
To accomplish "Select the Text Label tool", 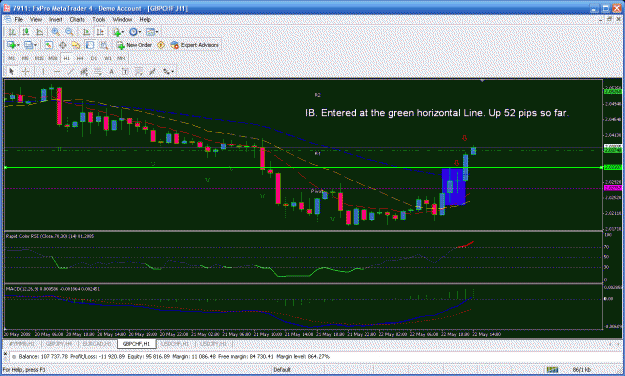I will tap(125, 71).
